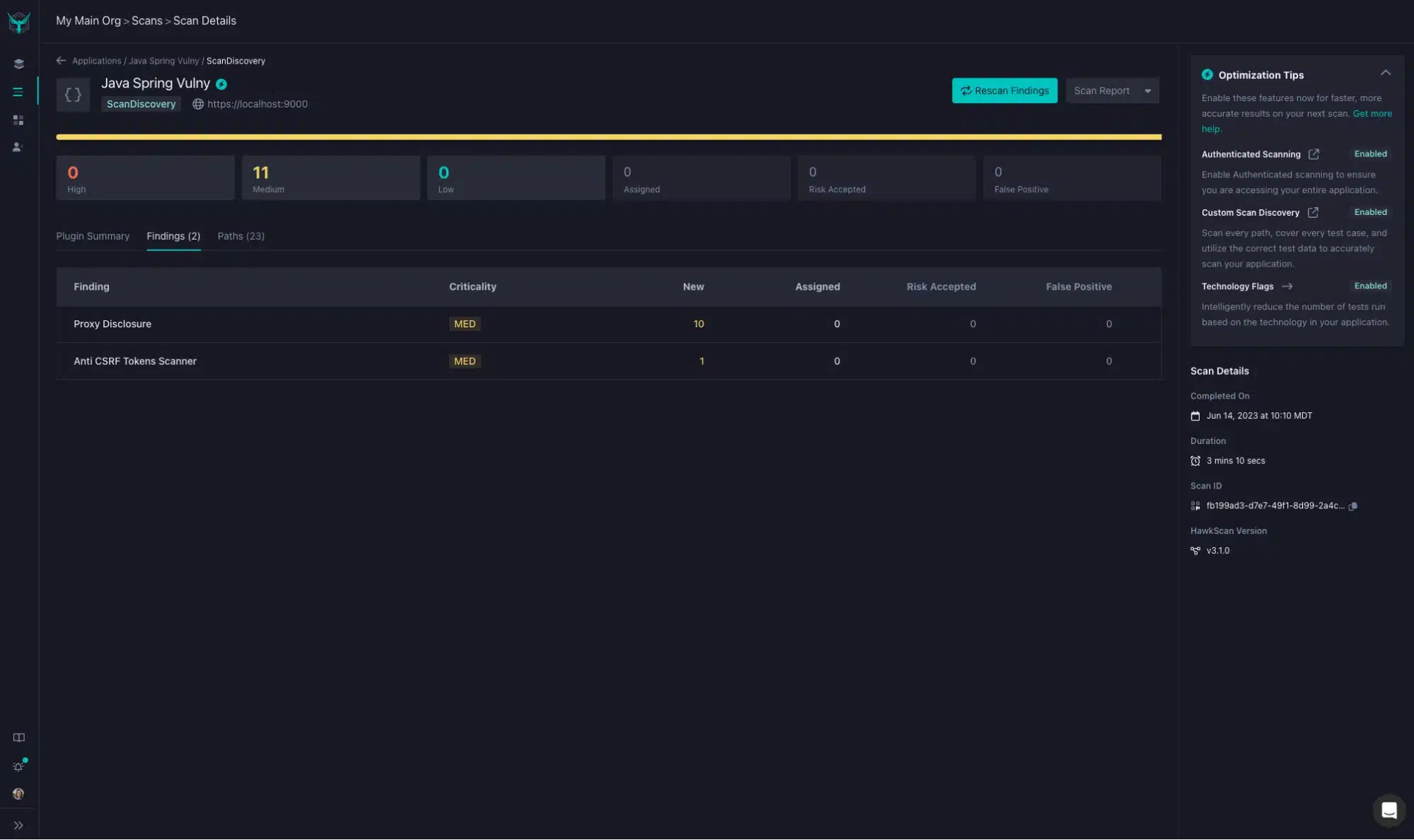Click MED badge for Proxy Disclosure
Screen dimensions: 1414x840
click(x=465, y=324)
